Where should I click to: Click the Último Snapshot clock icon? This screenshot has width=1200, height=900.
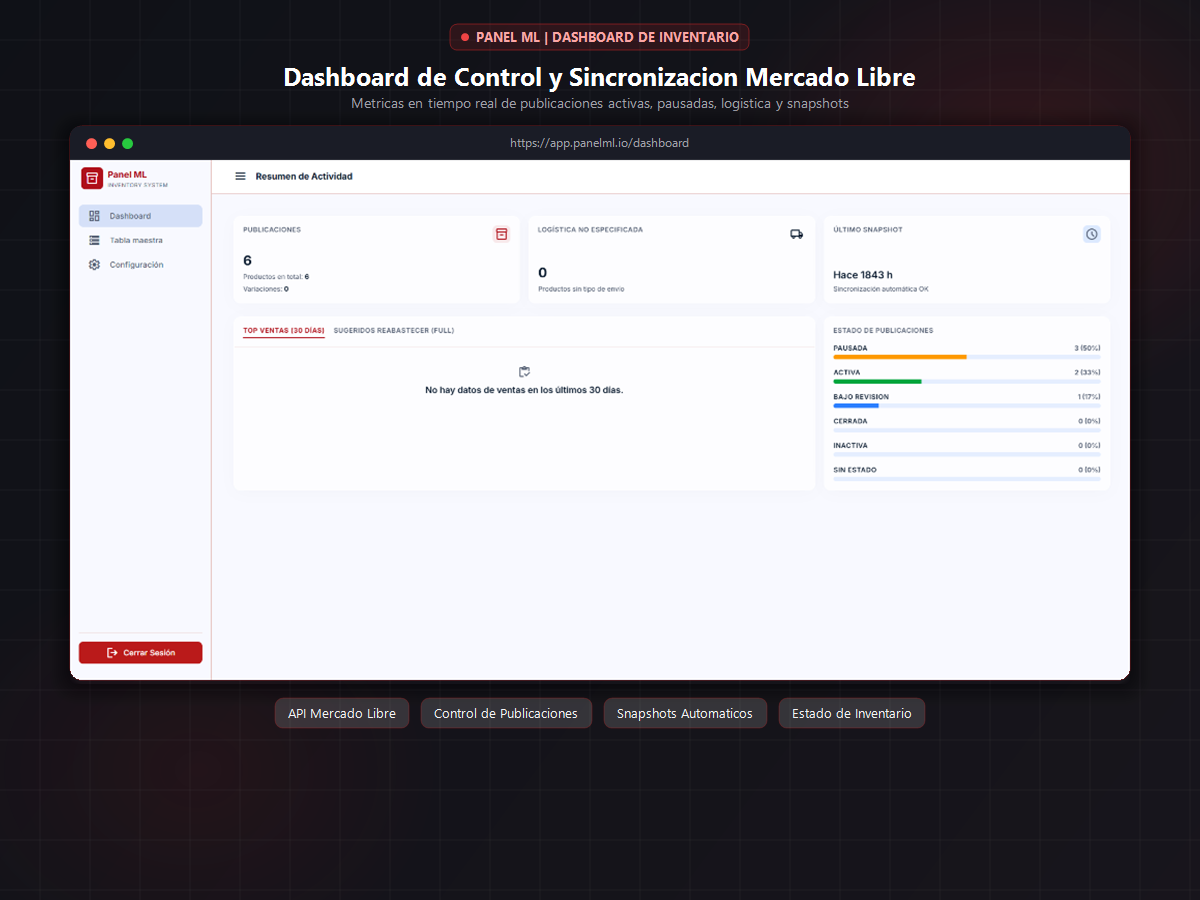pyautogui.click(x=1092, y=234)
